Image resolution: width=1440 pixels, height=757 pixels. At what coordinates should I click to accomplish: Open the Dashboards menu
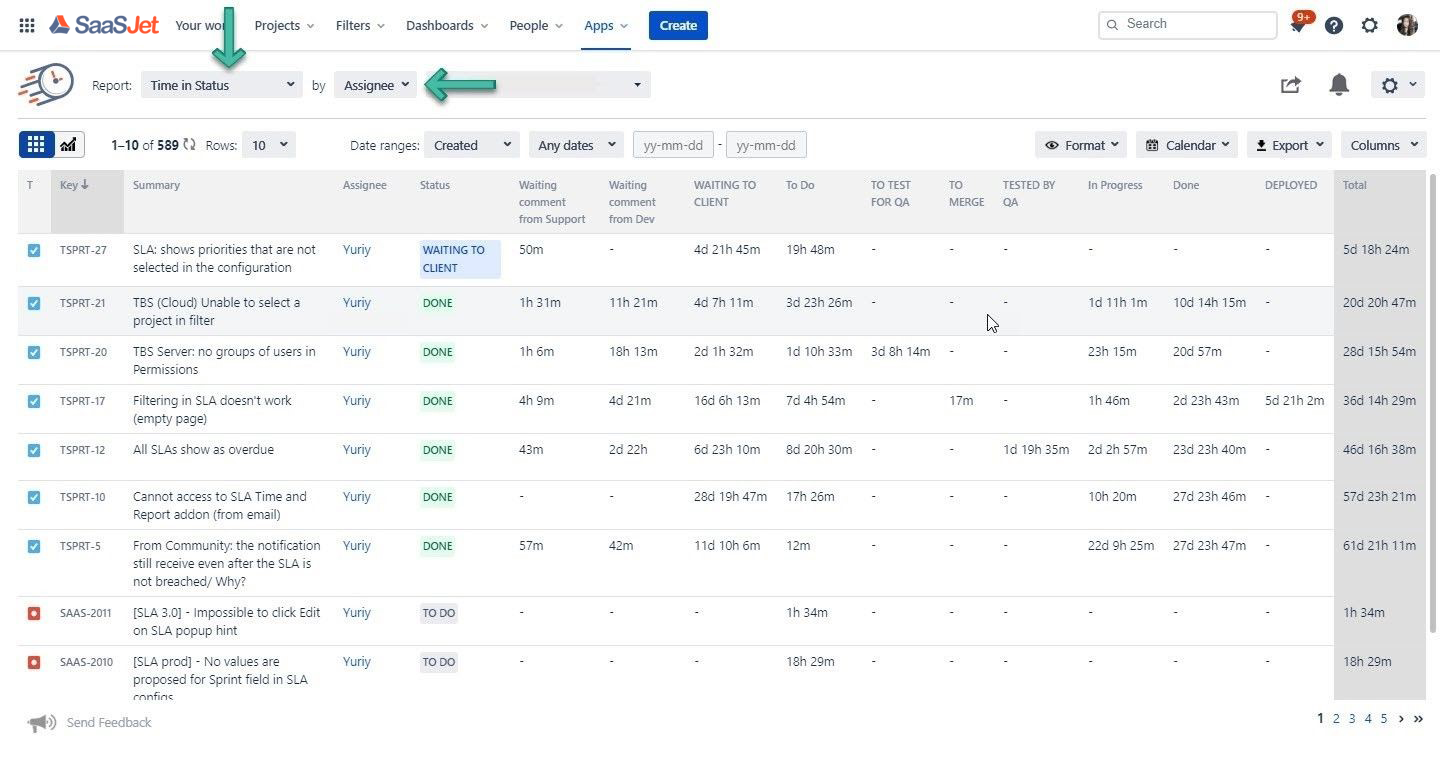[447, 26]
